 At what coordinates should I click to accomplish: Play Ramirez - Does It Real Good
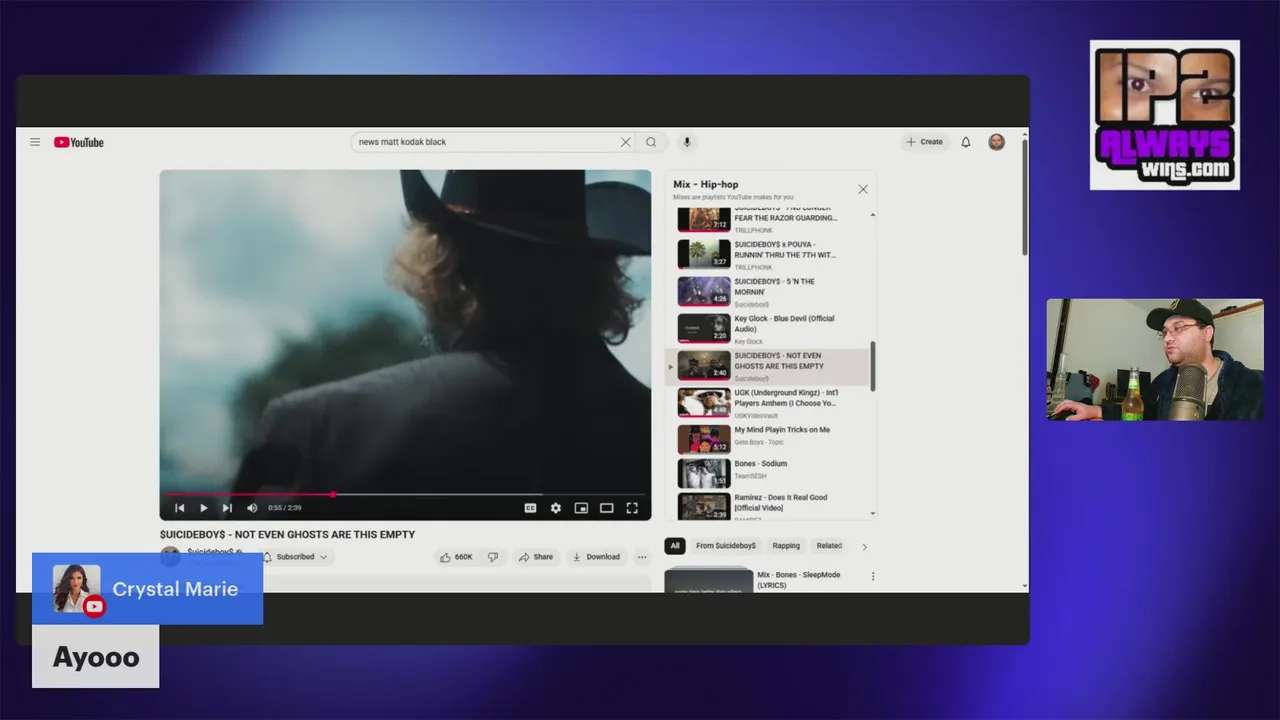click(x=770, y=506)
